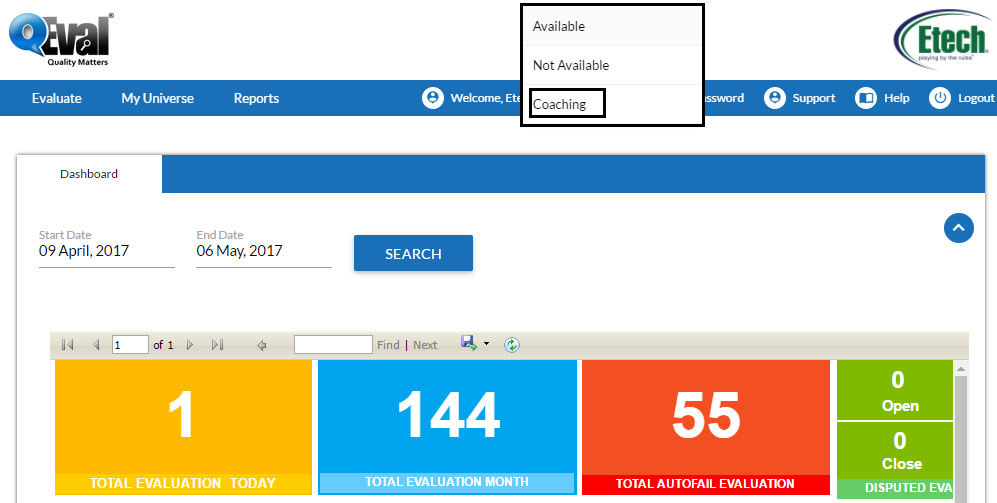Image resolution: width=997 pixels, height=503 pixels.
Task: Click the Welcome user text
Action: 485,98
